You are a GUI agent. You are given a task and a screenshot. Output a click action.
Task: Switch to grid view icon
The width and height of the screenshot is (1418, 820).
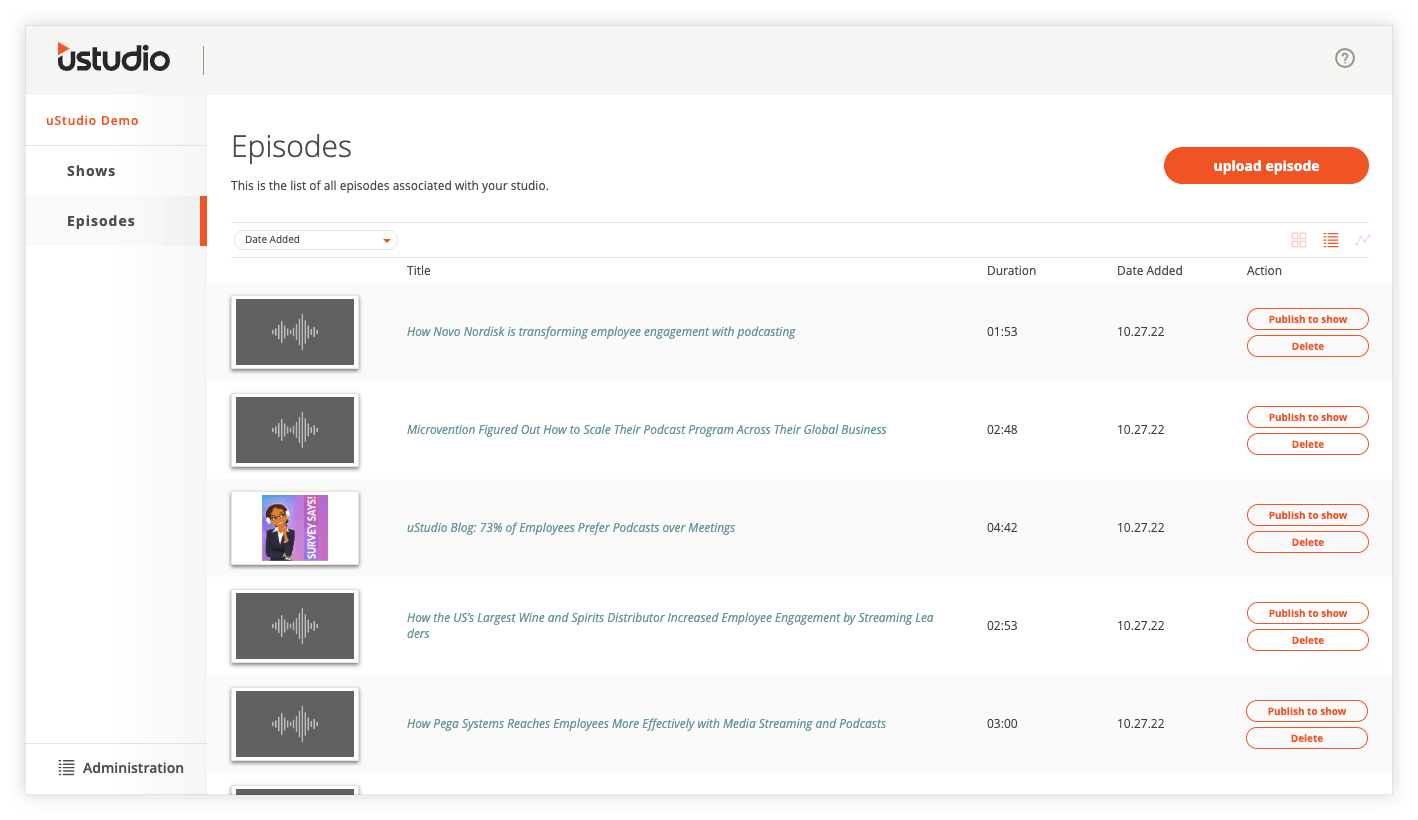point(1299,240)
